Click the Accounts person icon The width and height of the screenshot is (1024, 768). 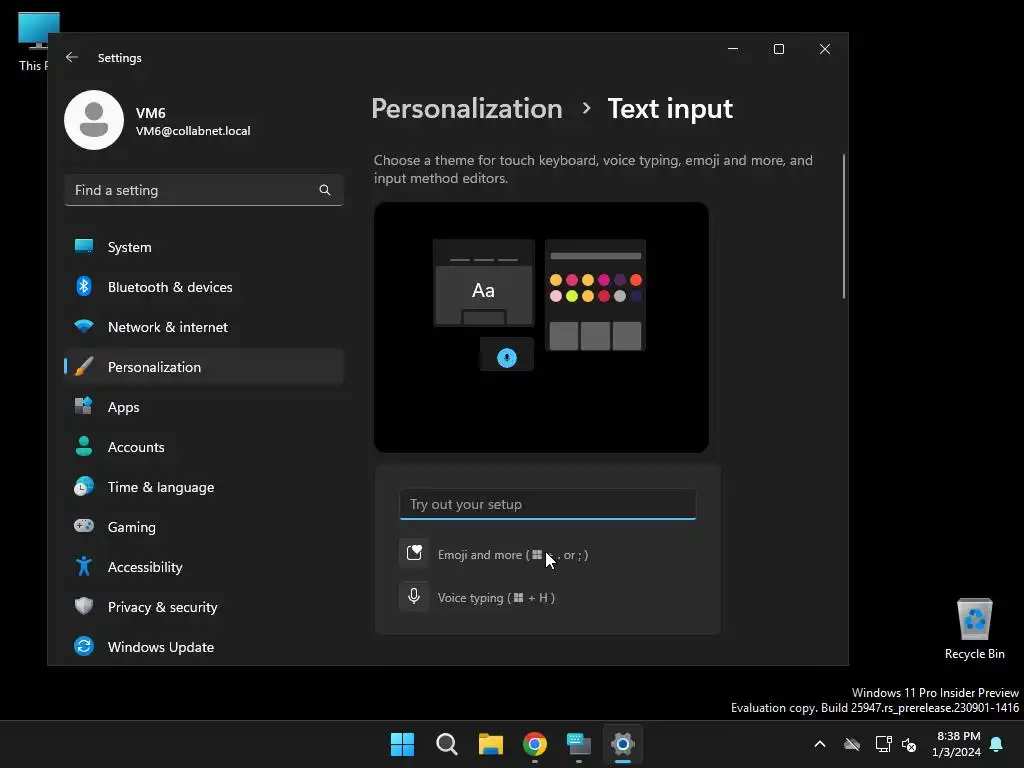pos(84,446)
